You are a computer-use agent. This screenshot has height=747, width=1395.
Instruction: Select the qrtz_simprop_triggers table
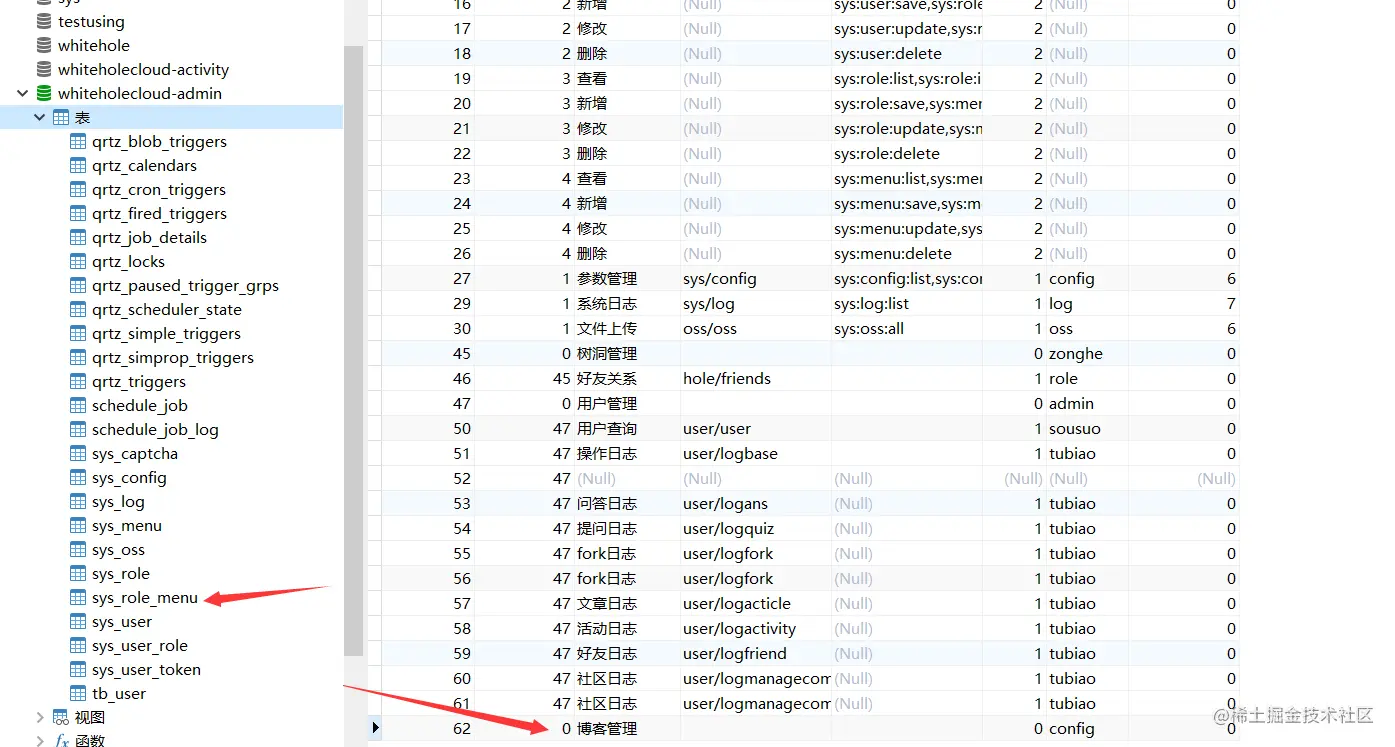(x=173, y=358)
